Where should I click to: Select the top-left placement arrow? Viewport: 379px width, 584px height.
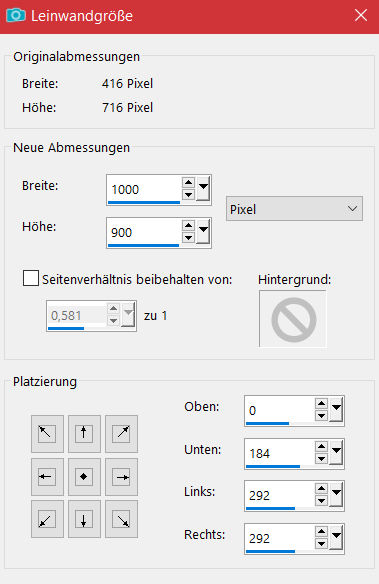[x=47, y=434]
